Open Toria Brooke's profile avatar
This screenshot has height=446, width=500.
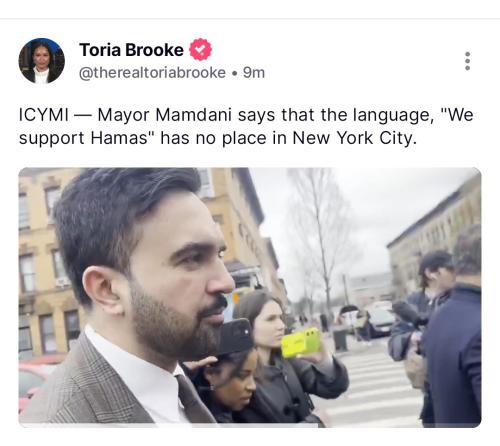tap(42, 61)
